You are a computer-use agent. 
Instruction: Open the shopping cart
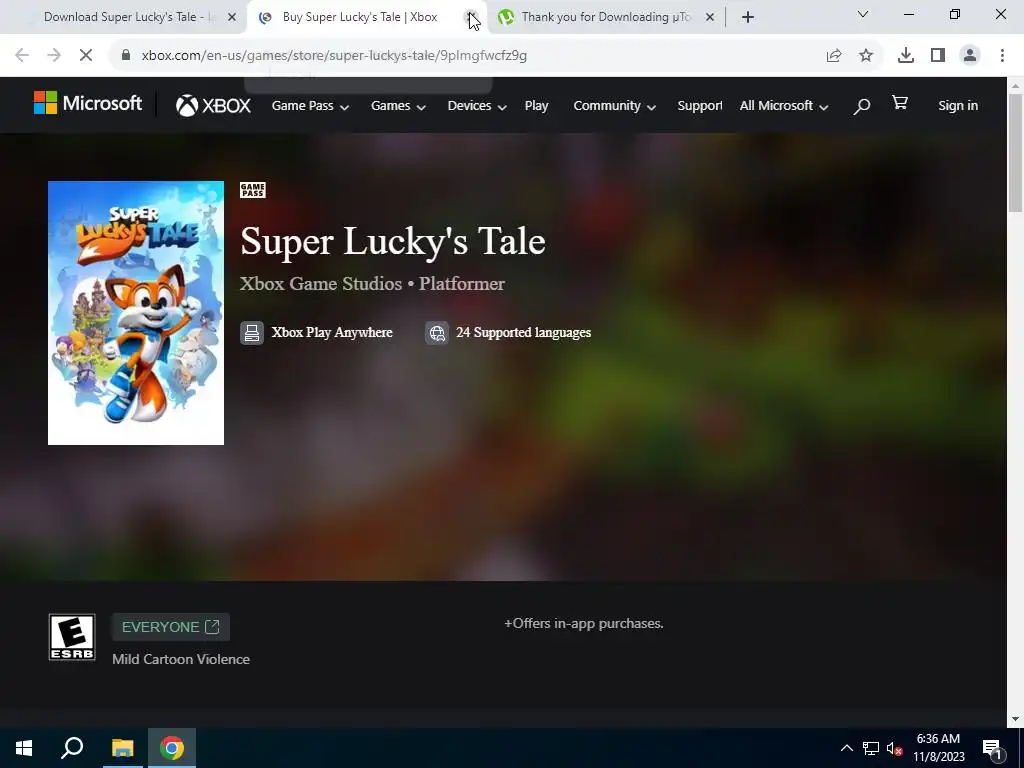click(x=900, y=103)
